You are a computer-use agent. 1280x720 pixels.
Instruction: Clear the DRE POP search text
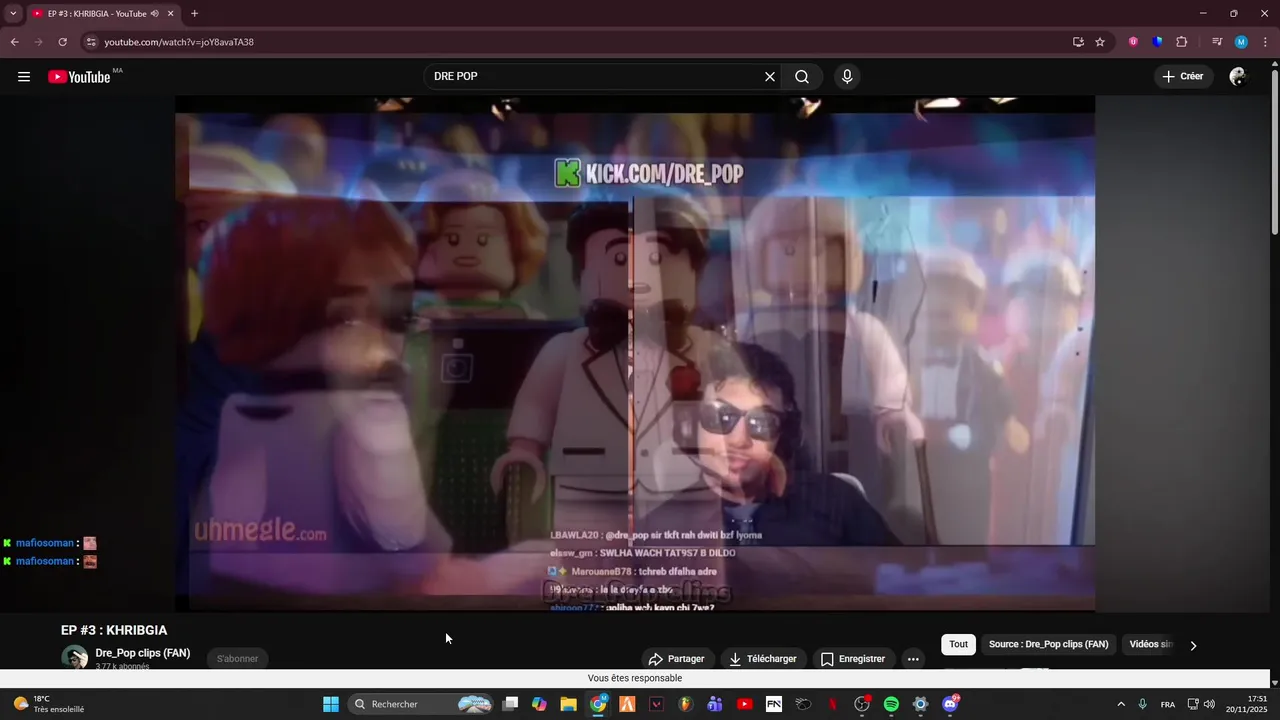click(x=770, y=77)
